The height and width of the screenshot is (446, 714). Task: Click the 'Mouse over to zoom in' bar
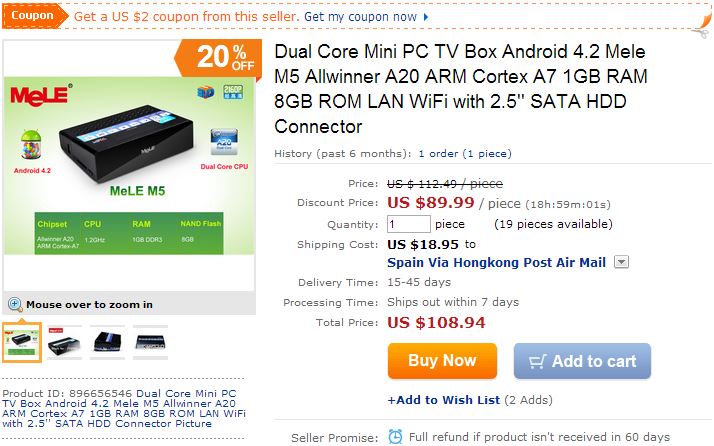89,304
